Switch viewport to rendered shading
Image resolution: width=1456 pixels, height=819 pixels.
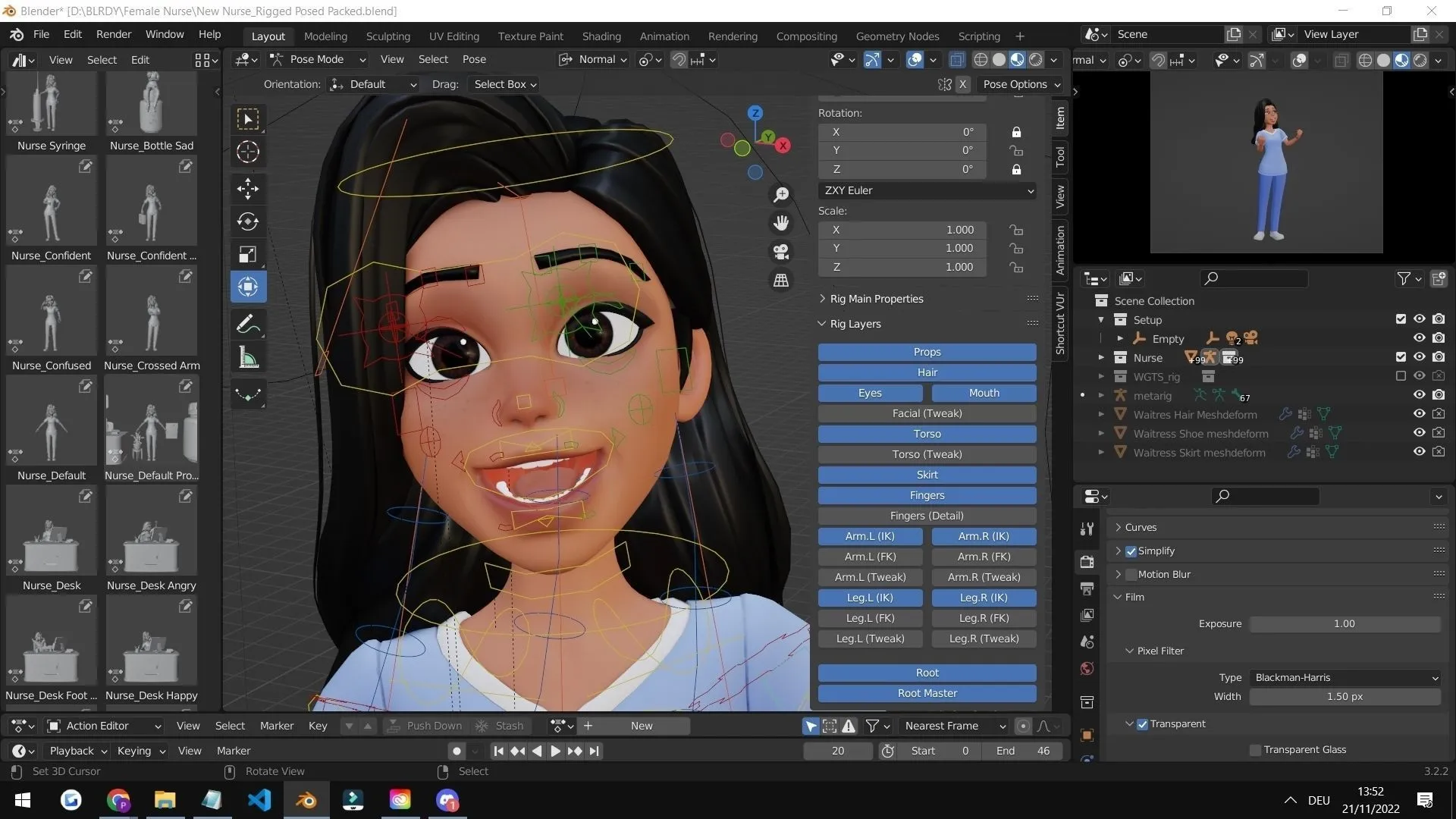click(1034, 60)
